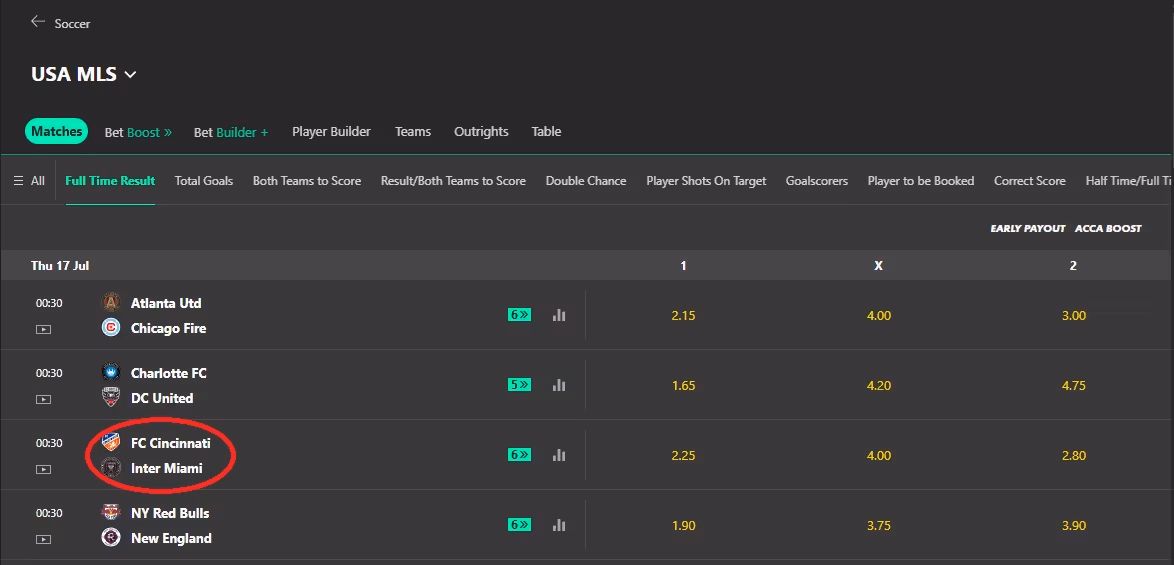Select draw odds 4.00 for Atlanta match
This screenshot has height=565, width=1174.
point(879,316)
